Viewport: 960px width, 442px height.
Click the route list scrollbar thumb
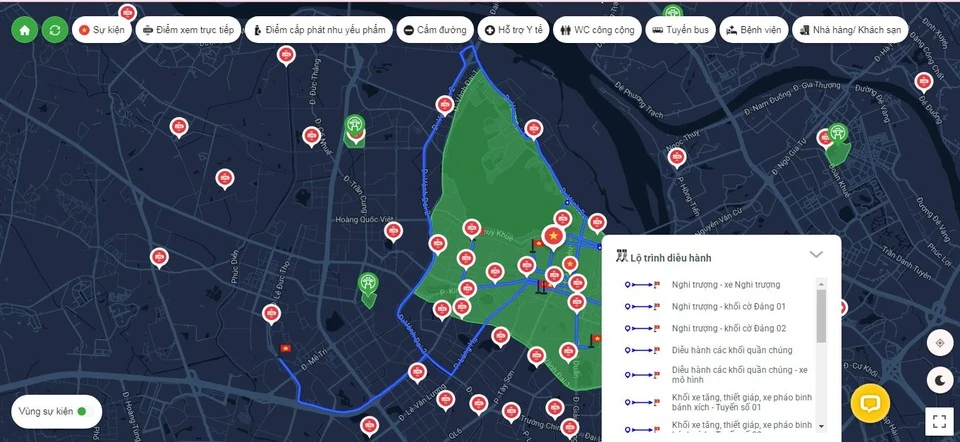[x=822, y=317]
